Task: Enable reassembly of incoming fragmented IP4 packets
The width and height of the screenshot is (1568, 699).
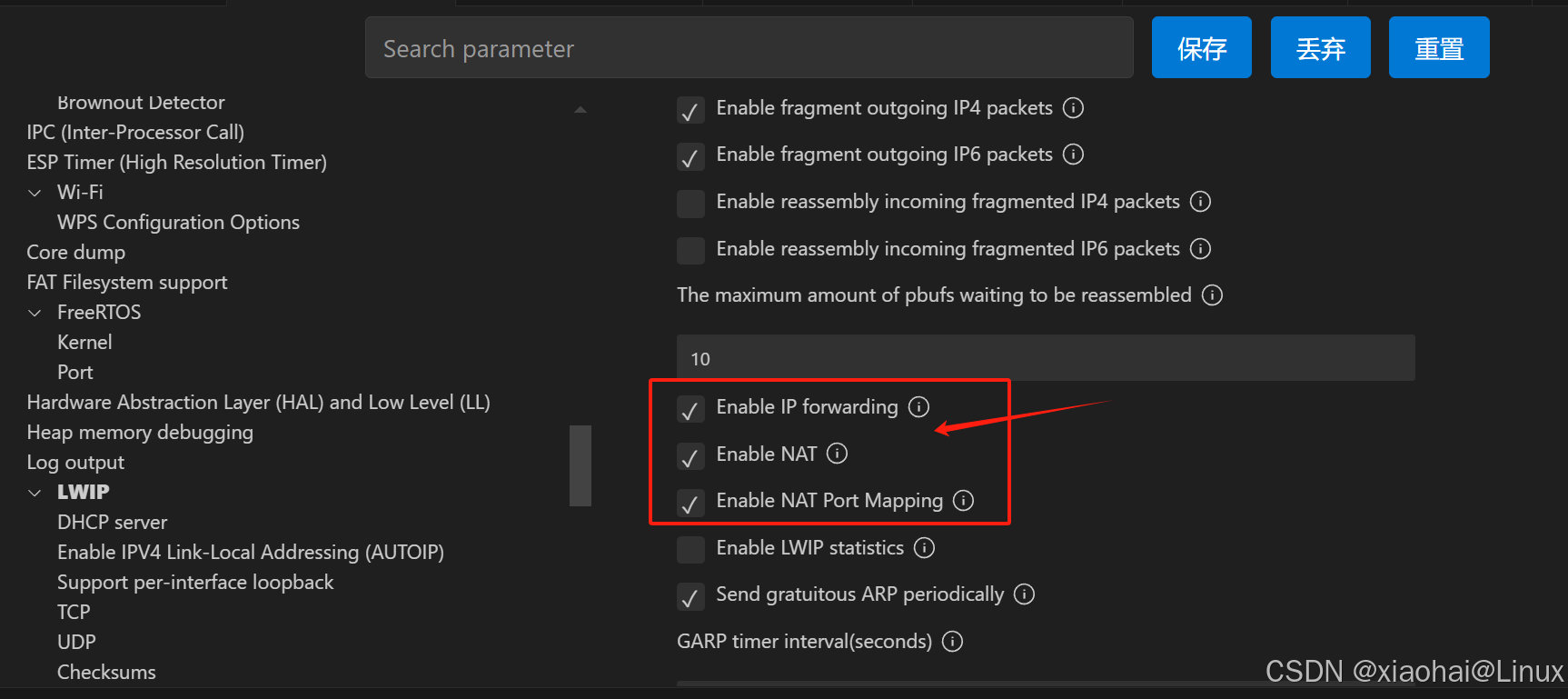Action: [690, 203]
